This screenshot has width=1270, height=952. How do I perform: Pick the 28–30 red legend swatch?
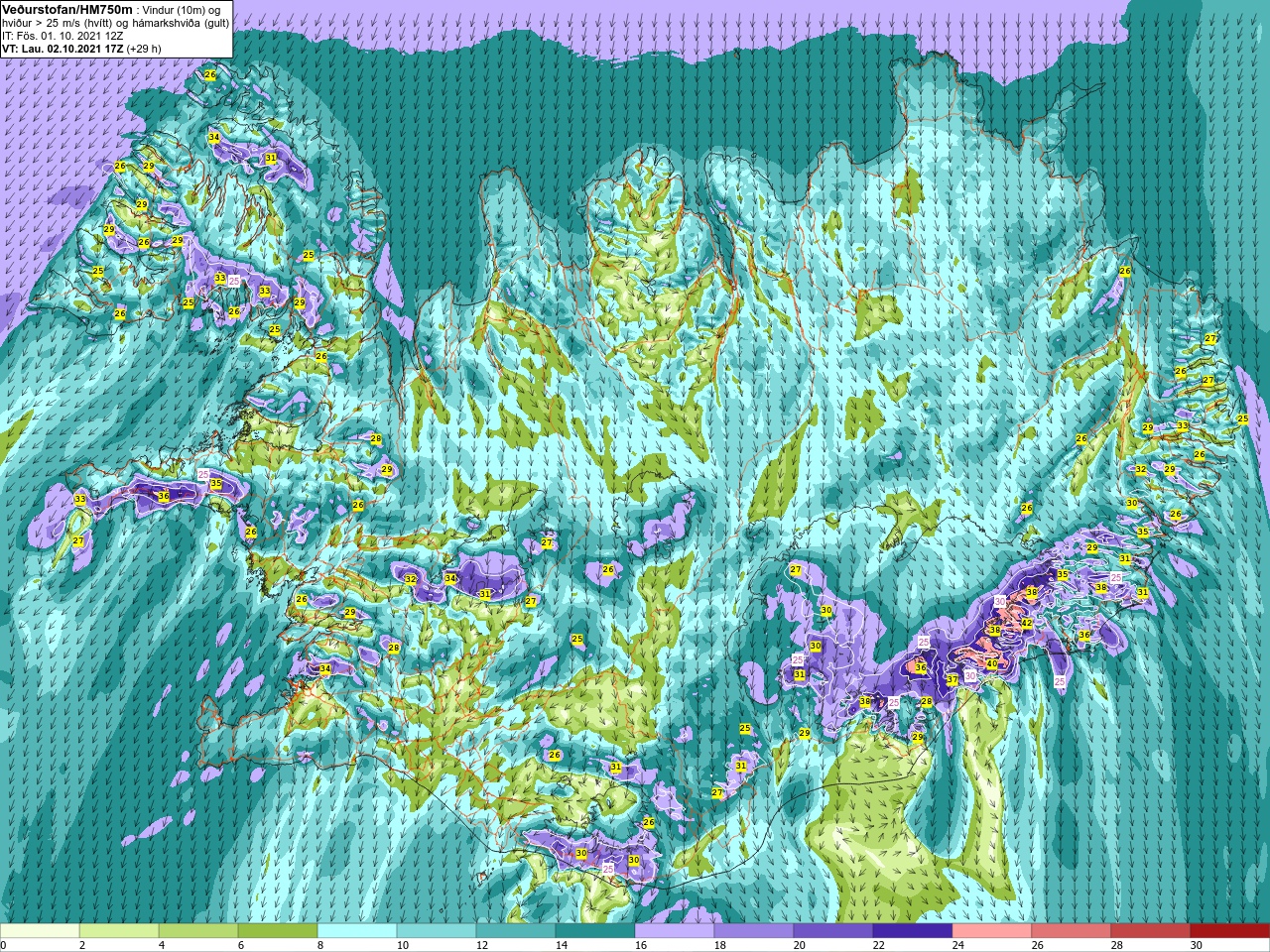point(1151,931)
